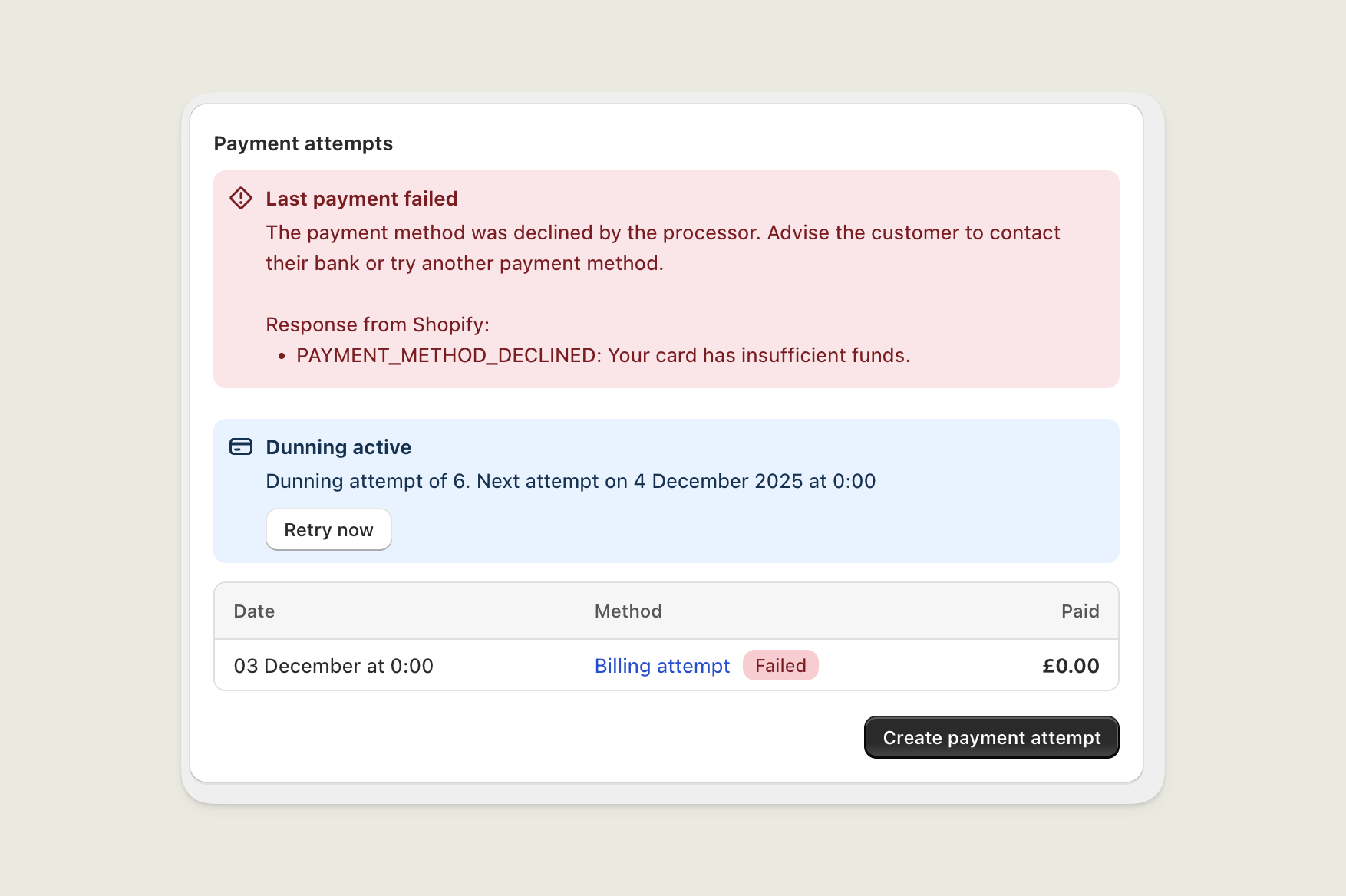Click Create payment attempt button
Screen dimensions: 1346x896
(x=991, y=737)
